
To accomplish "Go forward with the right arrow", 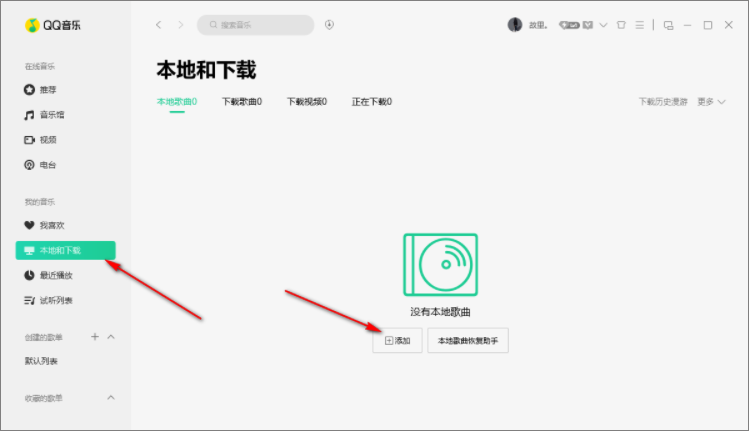I will 181,24.
